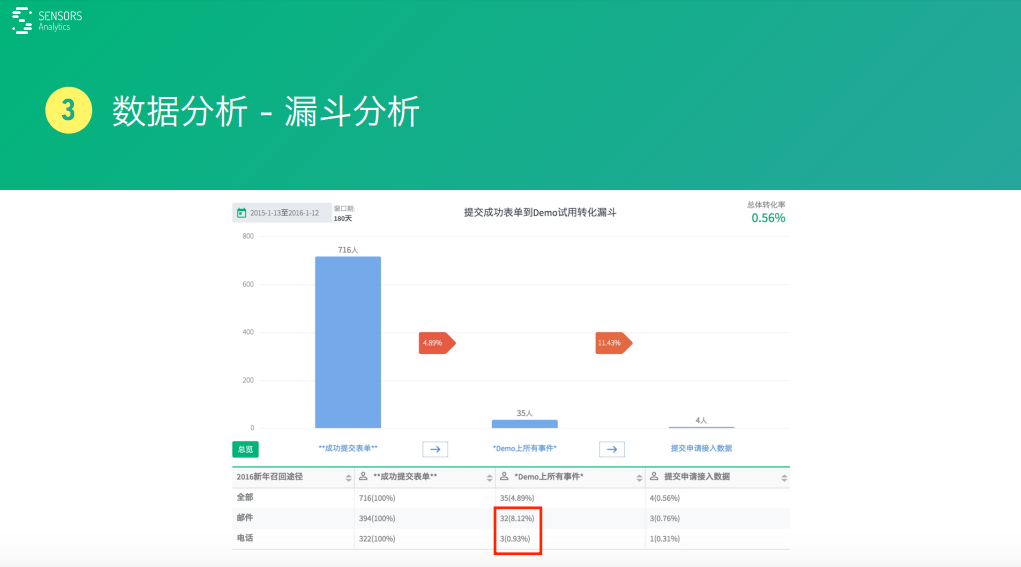Sort the 成功提交表单 column using its arrows
Image resolution: width=1021 pixels, height=567 pixels.
[489, 478]
